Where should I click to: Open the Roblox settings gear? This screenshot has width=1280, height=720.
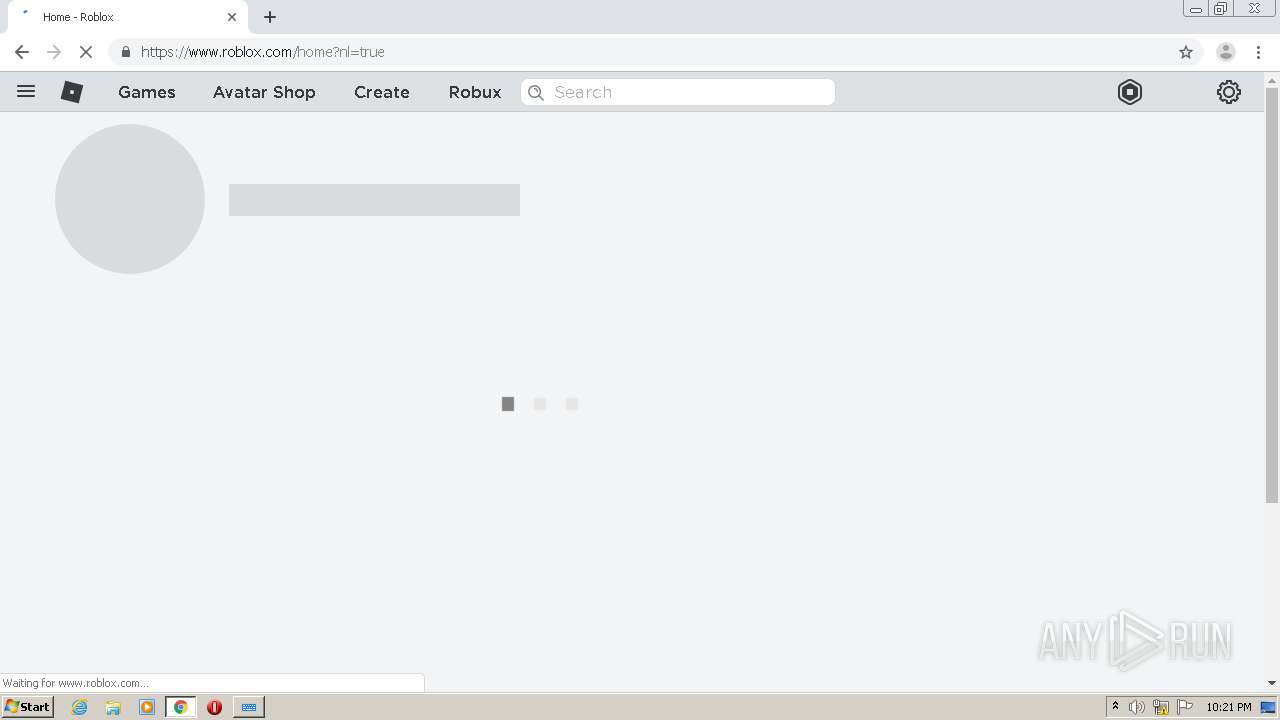[1229, 92]
